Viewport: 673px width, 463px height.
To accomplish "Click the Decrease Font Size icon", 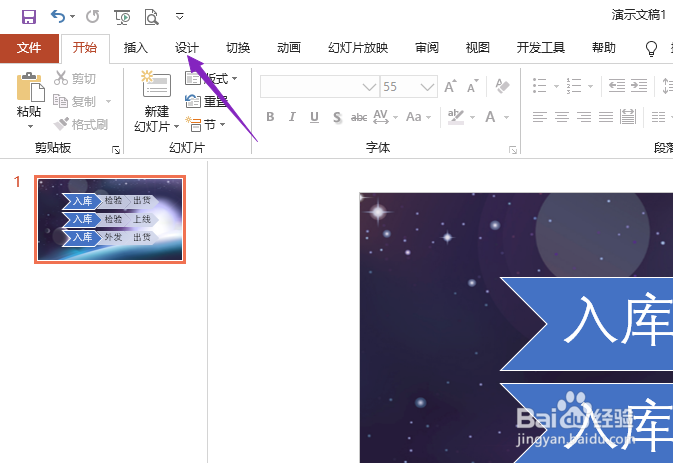I will click(x=473, y=87).
